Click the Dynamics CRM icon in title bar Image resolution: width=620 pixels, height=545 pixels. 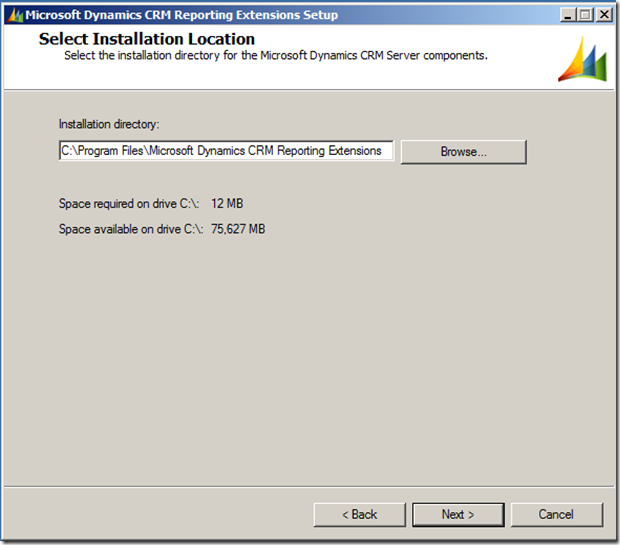coord(15,15)
